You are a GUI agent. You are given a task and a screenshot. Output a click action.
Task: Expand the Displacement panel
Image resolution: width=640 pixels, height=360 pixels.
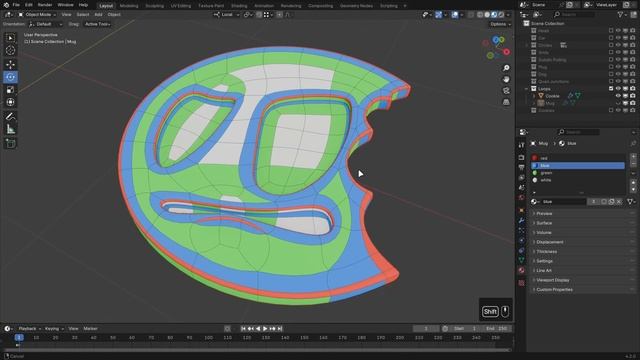coord(582,242)
